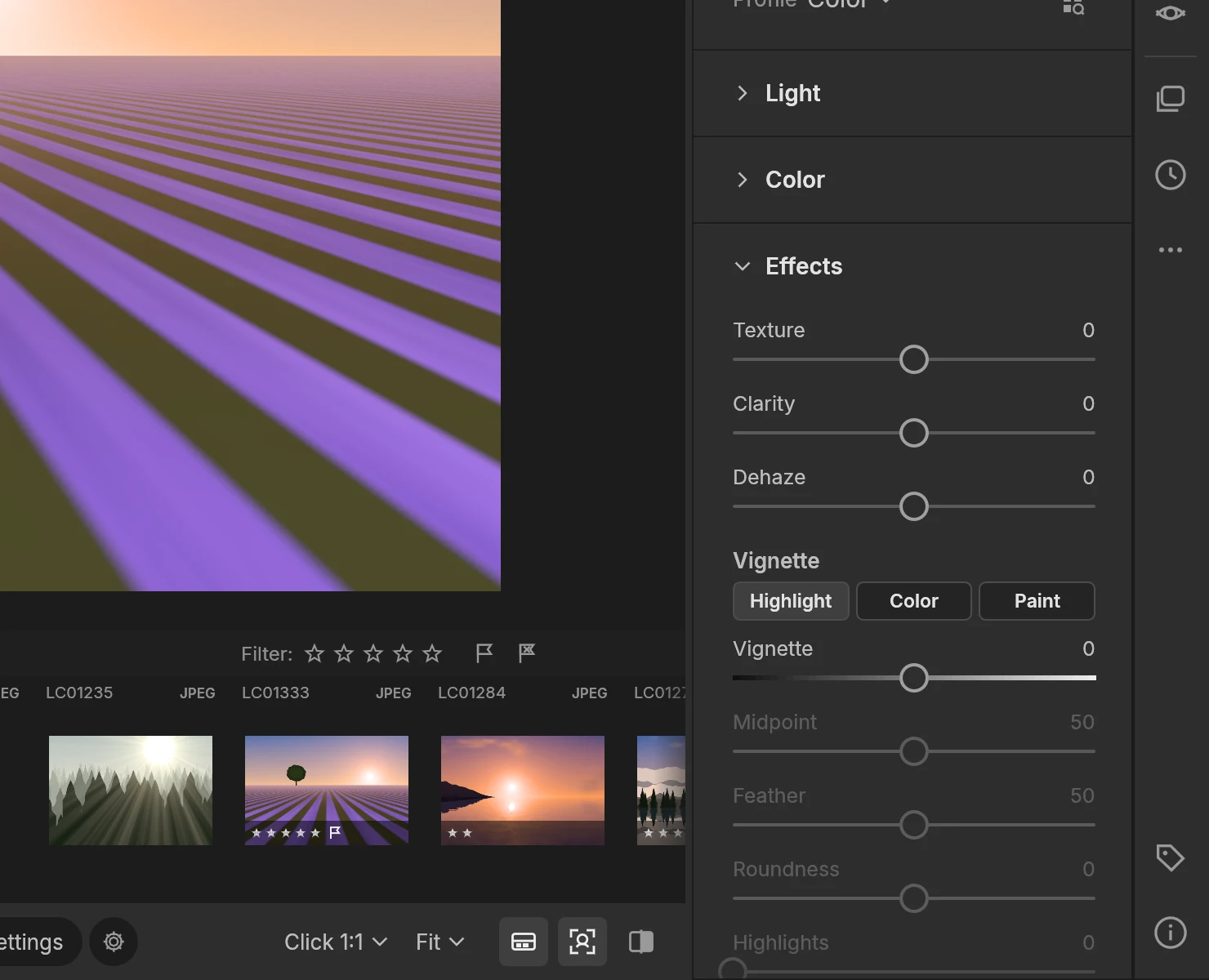Click the Dehaze value 0
This screenshot has width=1209, height=980.
[1088, 477]
